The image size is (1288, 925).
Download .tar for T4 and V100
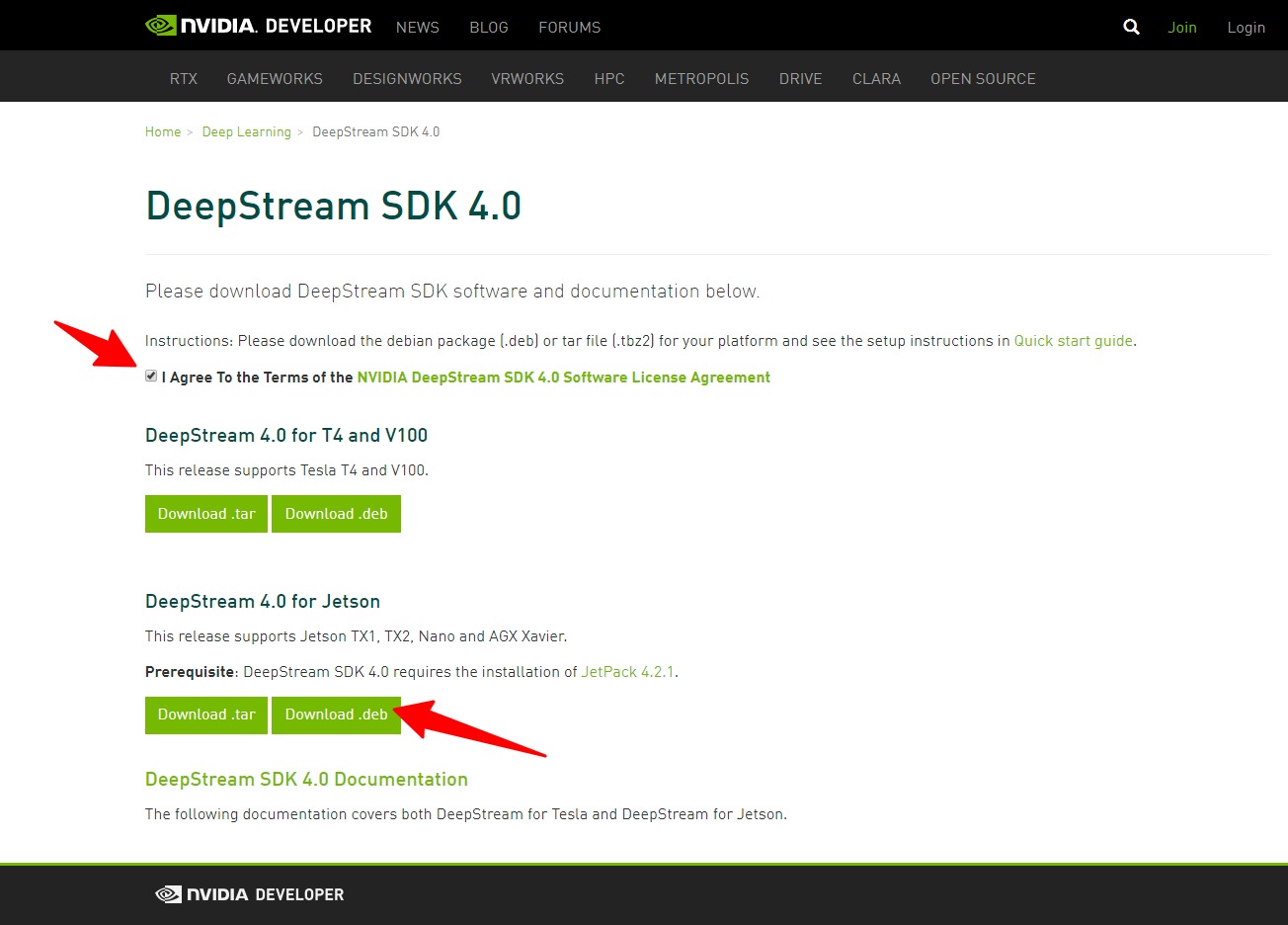206,514
